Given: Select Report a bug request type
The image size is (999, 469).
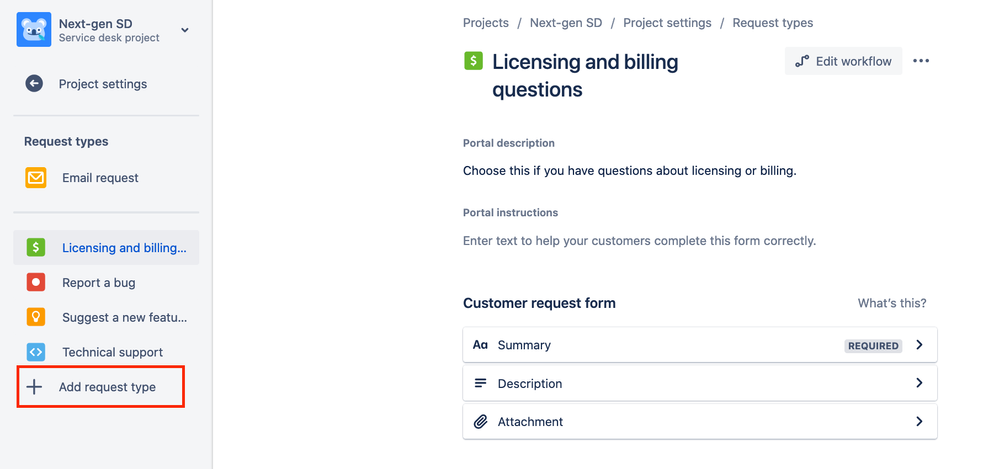Looking at the screenshot, I should click(99, 283).
